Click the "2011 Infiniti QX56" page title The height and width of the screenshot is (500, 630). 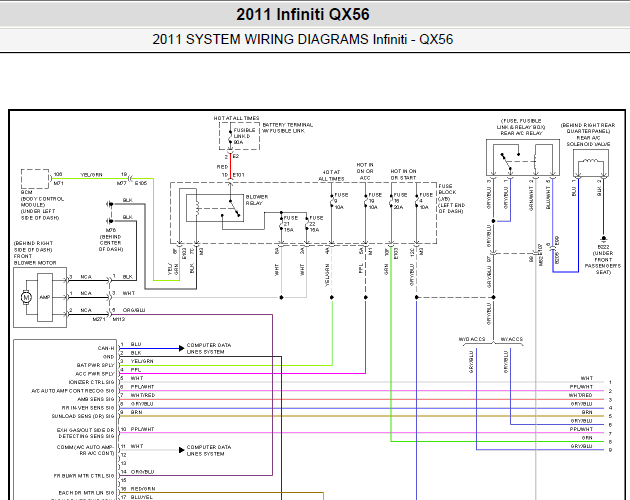[303, 14]
